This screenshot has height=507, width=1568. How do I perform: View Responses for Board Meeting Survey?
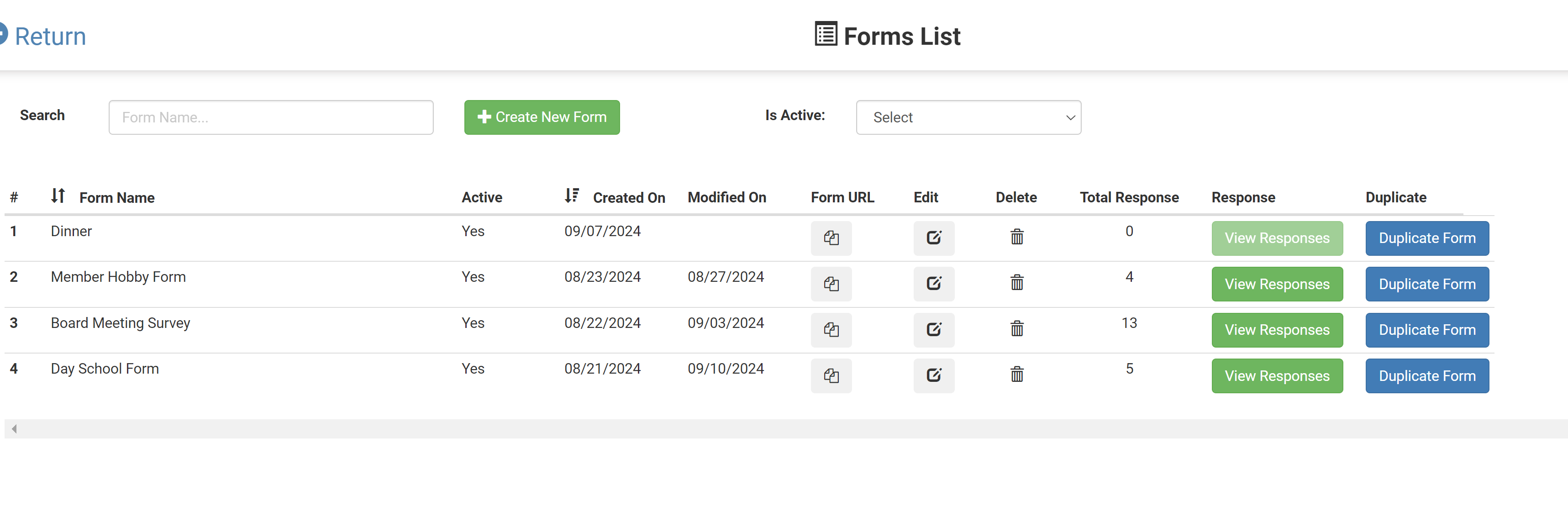coord(1276,330)
